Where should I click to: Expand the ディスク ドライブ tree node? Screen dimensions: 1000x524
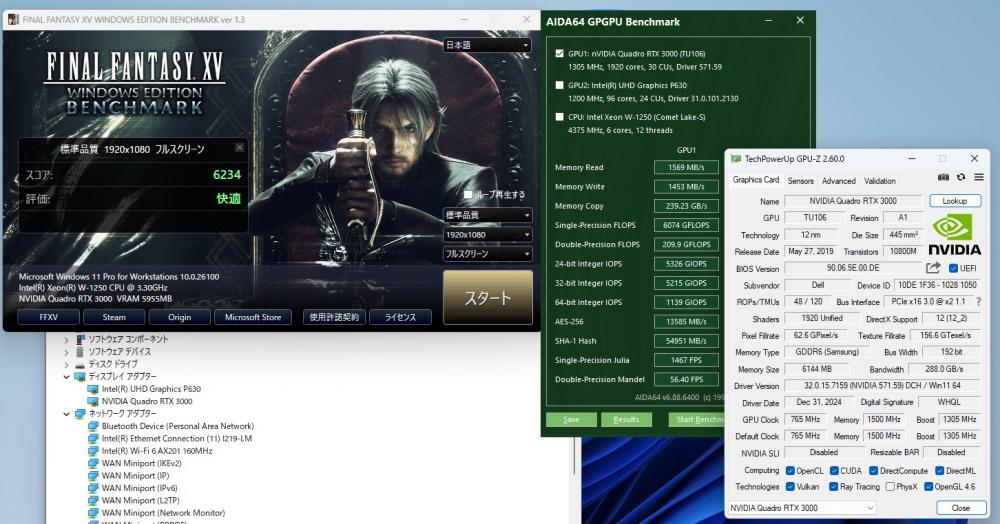(66, 365)
